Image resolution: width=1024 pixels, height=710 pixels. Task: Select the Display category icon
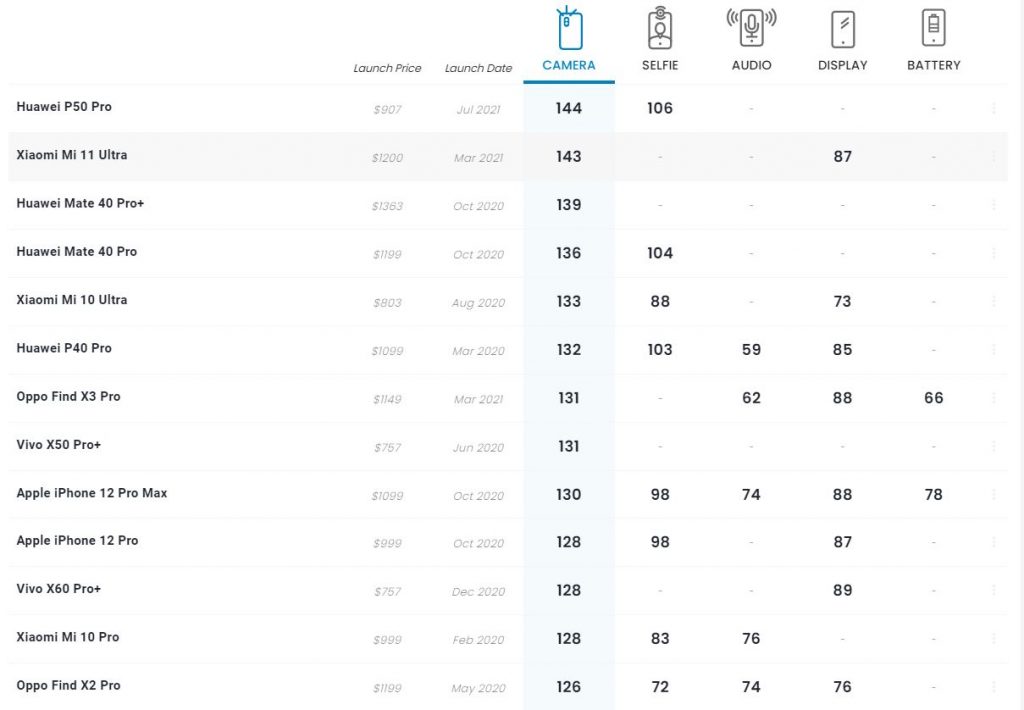(x=842, y=29)
